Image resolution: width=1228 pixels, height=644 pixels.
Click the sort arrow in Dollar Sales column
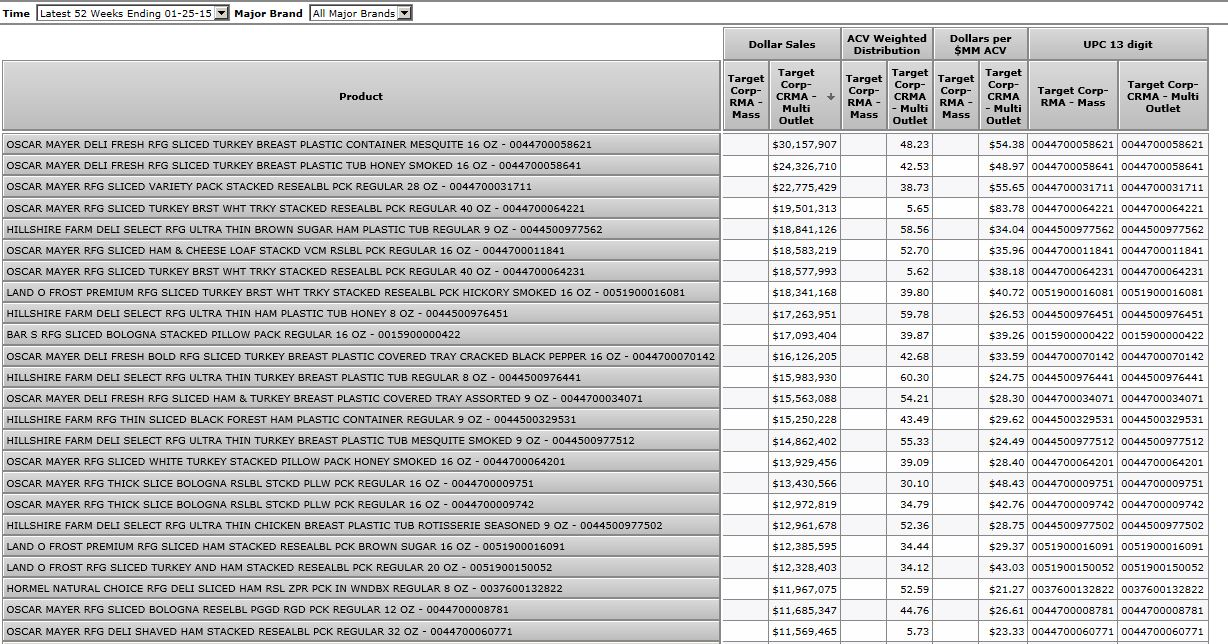830,97
